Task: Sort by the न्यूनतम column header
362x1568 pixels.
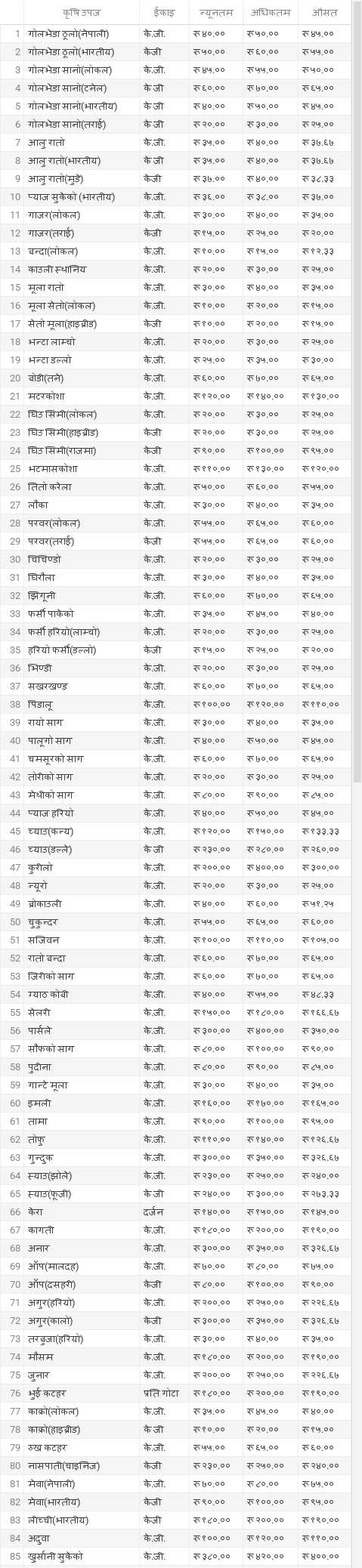Action: tap(216, 13)
